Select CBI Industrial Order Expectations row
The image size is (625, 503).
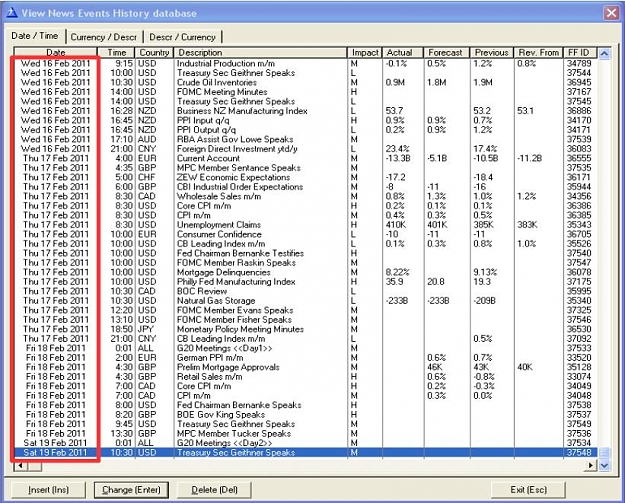tap(305, 187)
